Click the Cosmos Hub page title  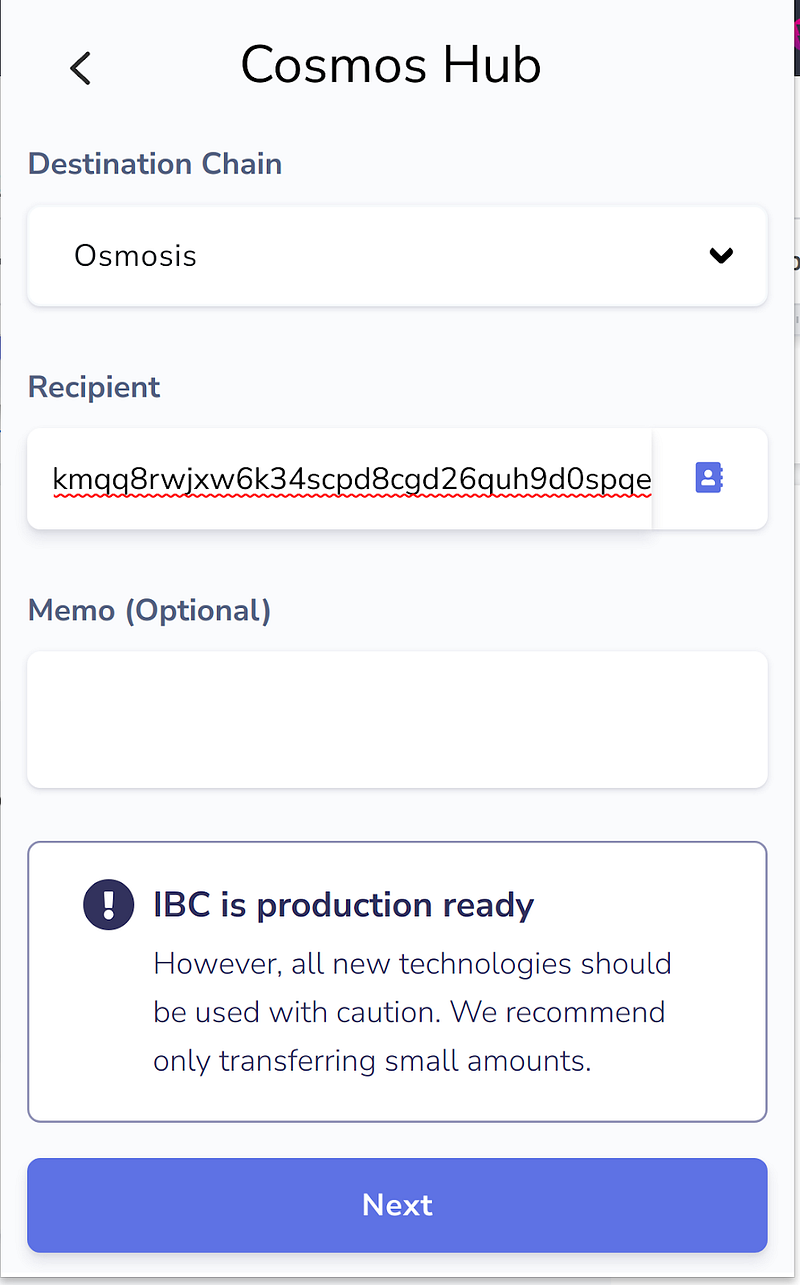tap(391, 65)
